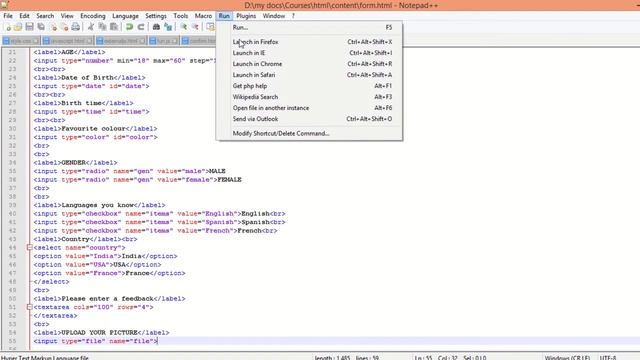Screen dimensions: 640x360
Task: Collapse the select block at line 44
Action: click(x=29, y=247)
